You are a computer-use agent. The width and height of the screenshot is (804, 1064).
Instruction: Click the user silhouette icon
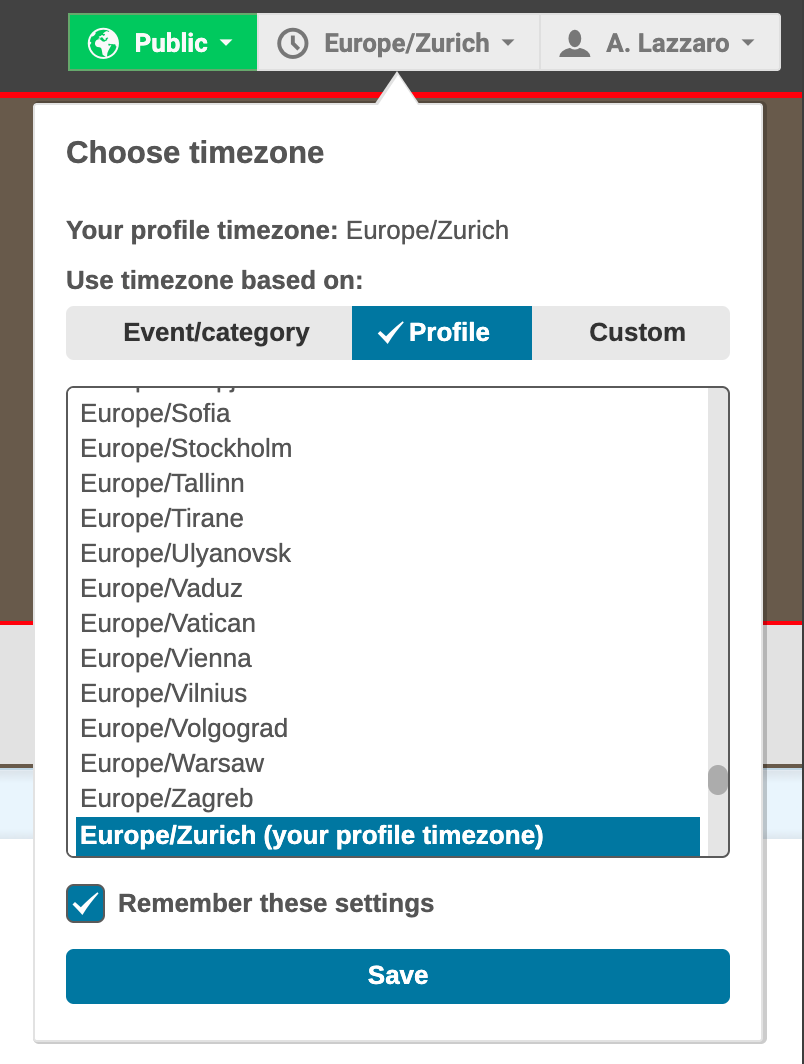click(574, 43)
